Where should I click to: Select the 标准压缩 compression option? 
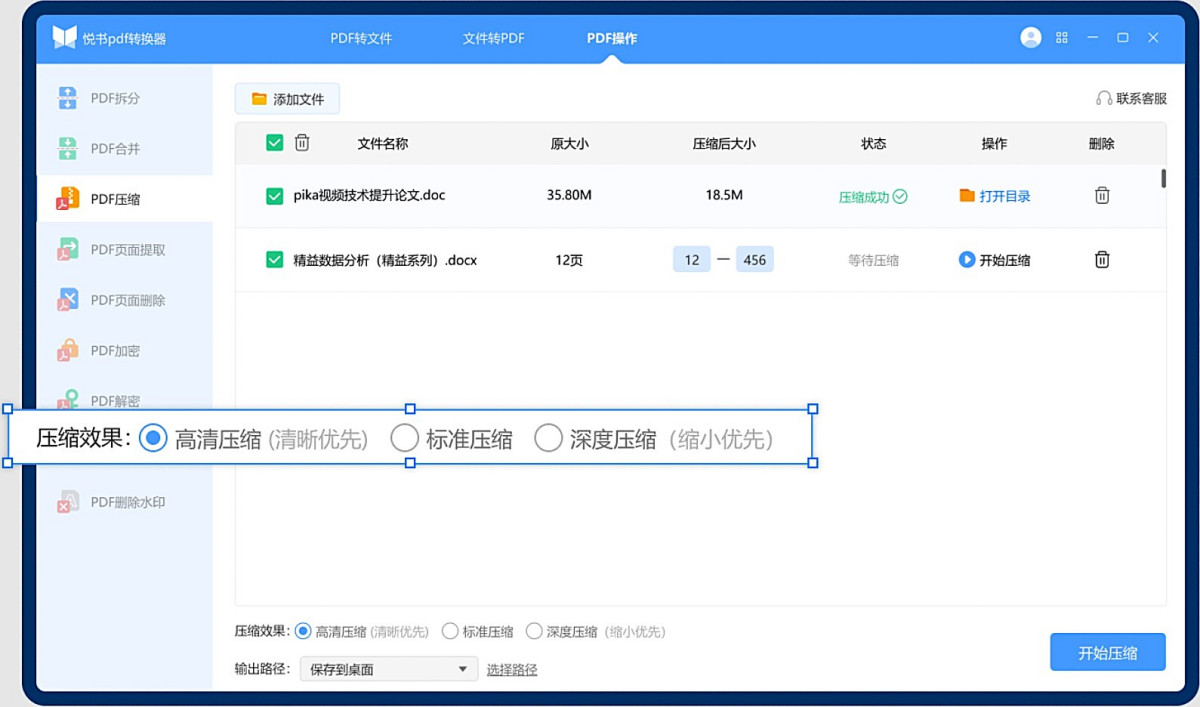tap(404, 436)
